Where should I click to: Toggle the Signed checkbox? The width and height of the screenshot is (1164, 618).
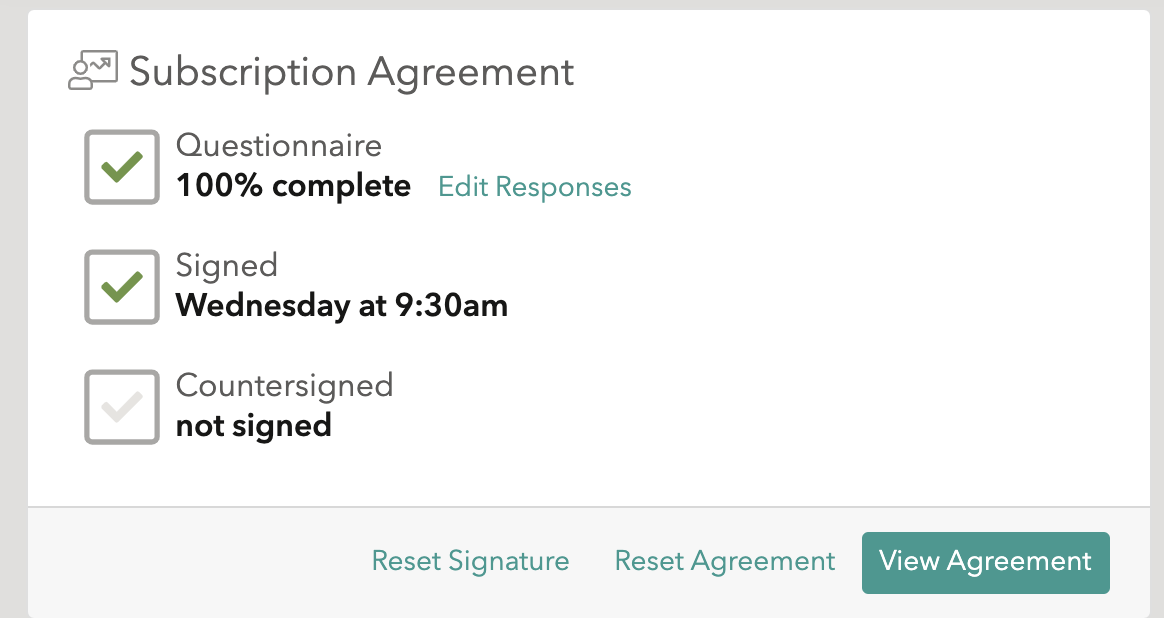122,287
